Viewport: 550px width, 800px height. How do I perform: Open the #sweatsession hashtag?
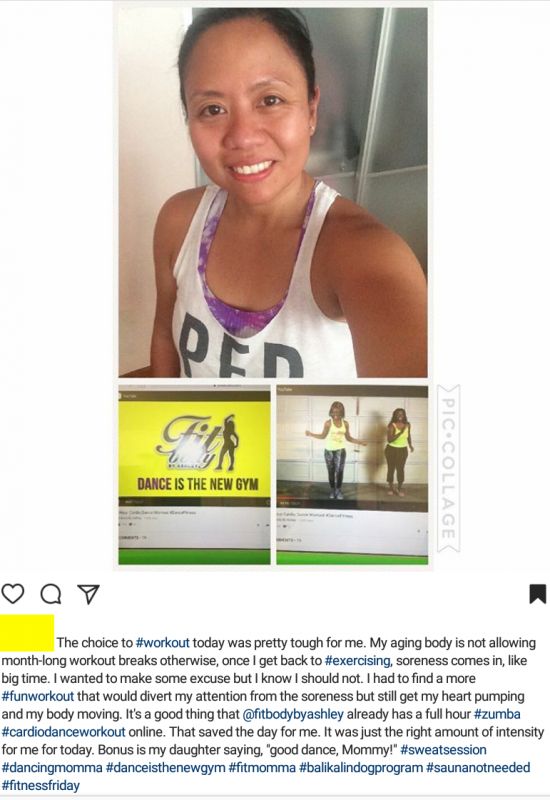[443, 749]
